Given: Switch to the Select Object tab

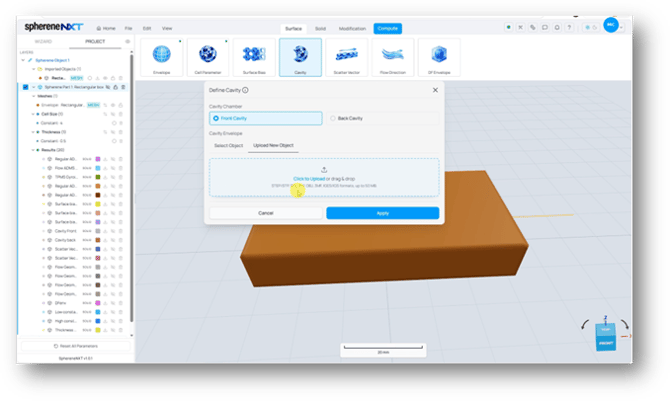Looking at the screenshot, I should [228, 145].
